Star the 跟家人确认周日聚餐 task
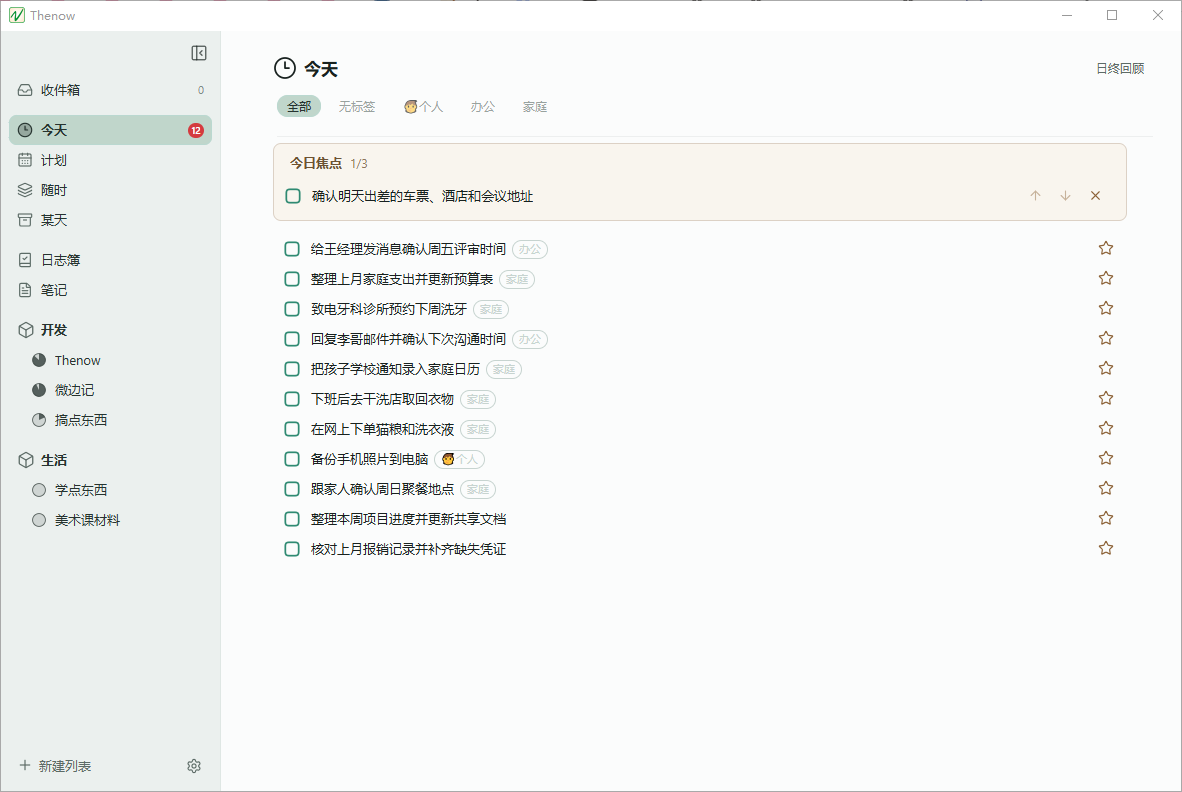The width and height of the screenshot is (1182, 792). coord(1106,488)
